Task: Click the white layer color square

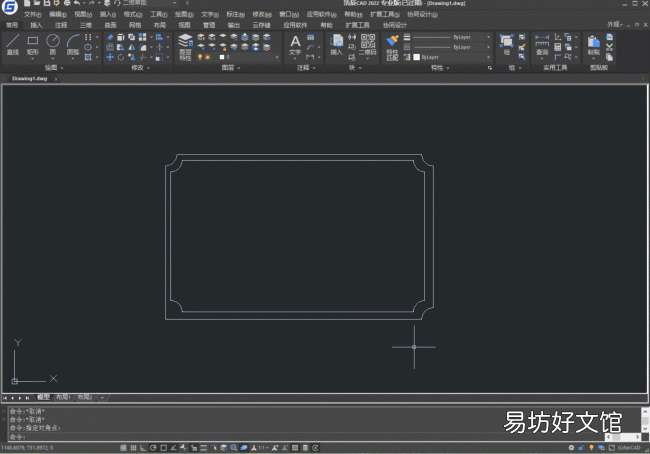Action: tap(222, 57)
